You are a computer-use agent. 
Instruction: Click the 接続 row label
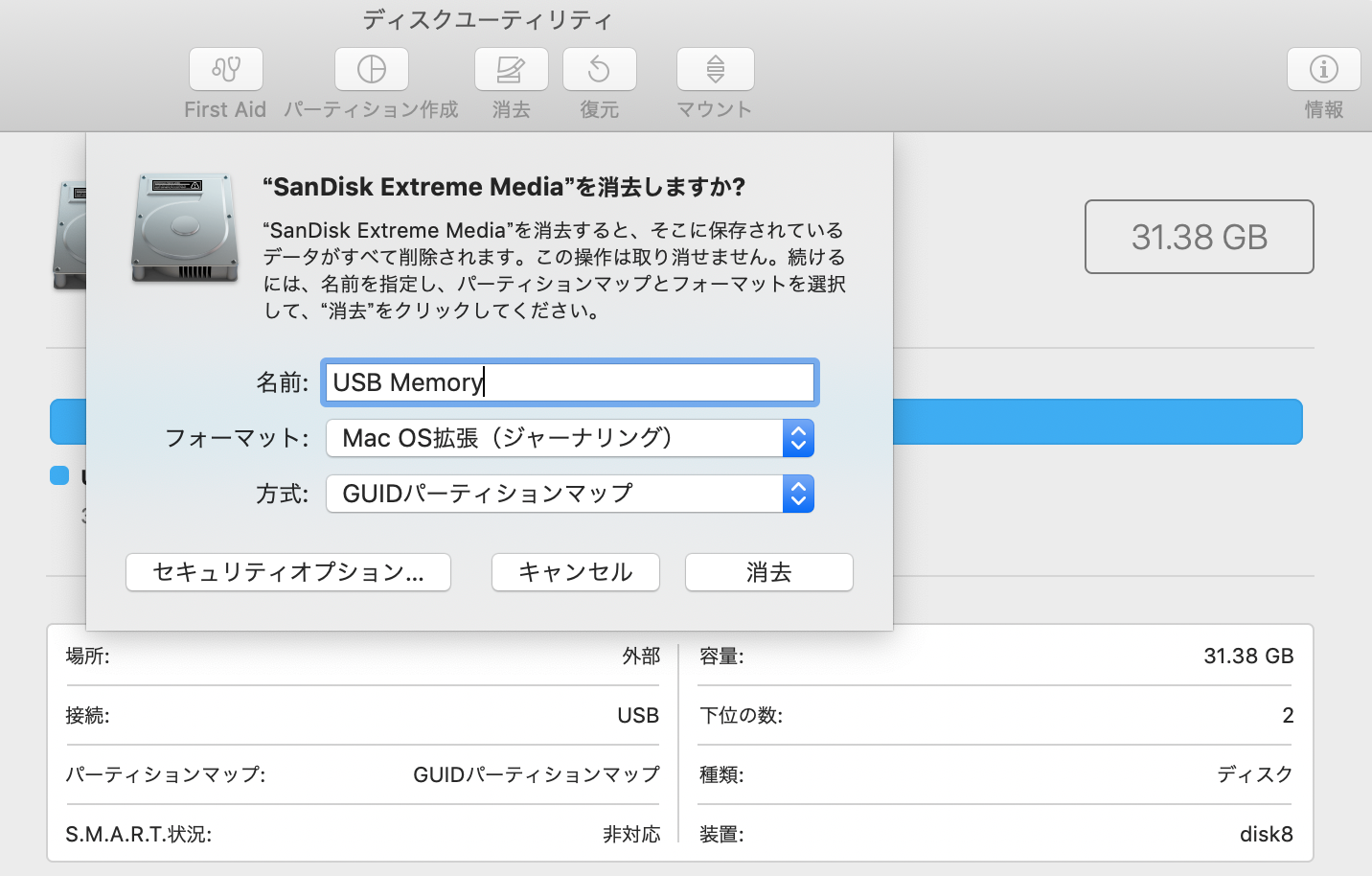point(87,716)
